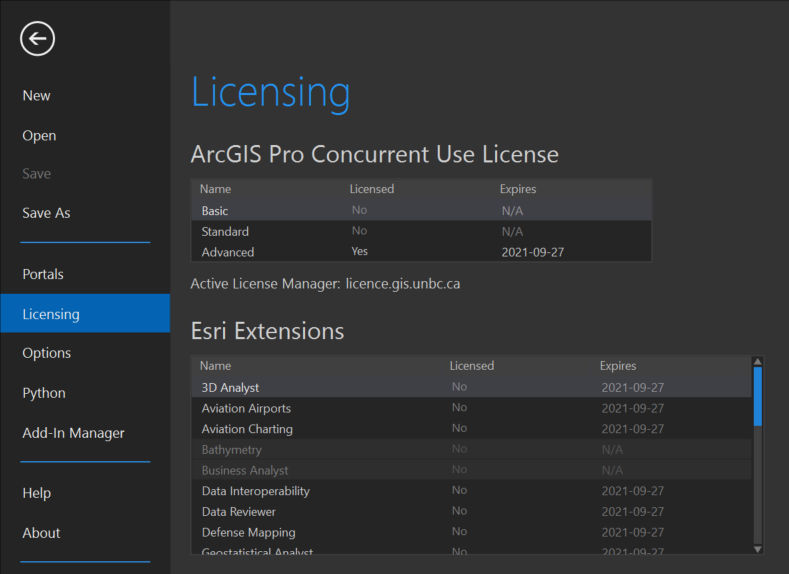Viewport: 789px width, 574px height.
Task: Click the Licensed header in license table
Action: pyautogui.click(x=372, y=189)
